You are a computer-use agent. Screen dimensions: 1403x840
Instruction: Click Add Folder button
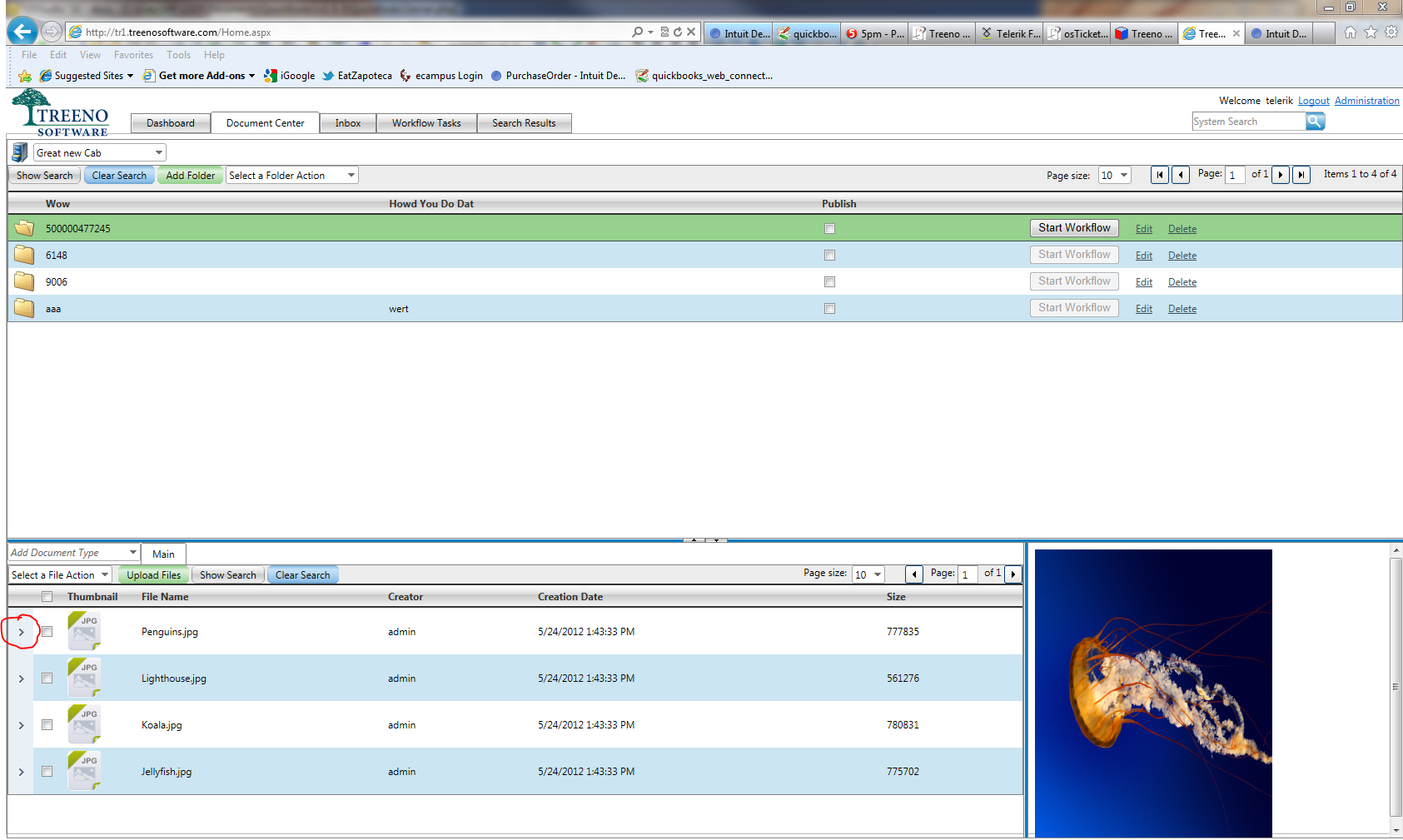tap(190, 175)
